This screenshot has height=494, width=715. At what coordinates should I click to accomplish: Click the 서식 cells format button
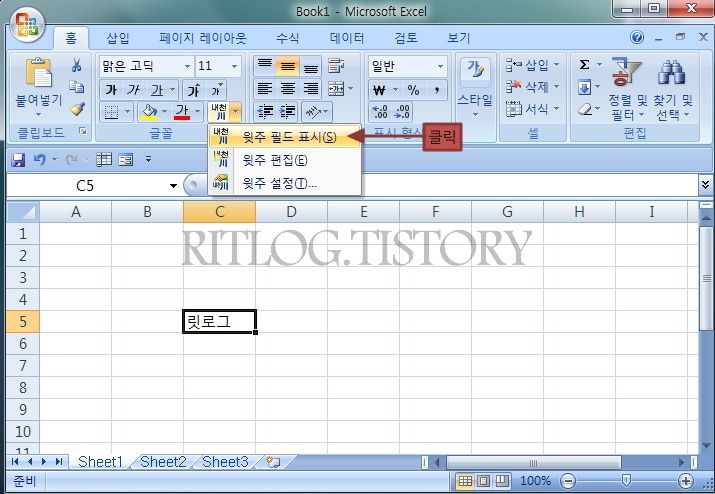tap(532, 109)
